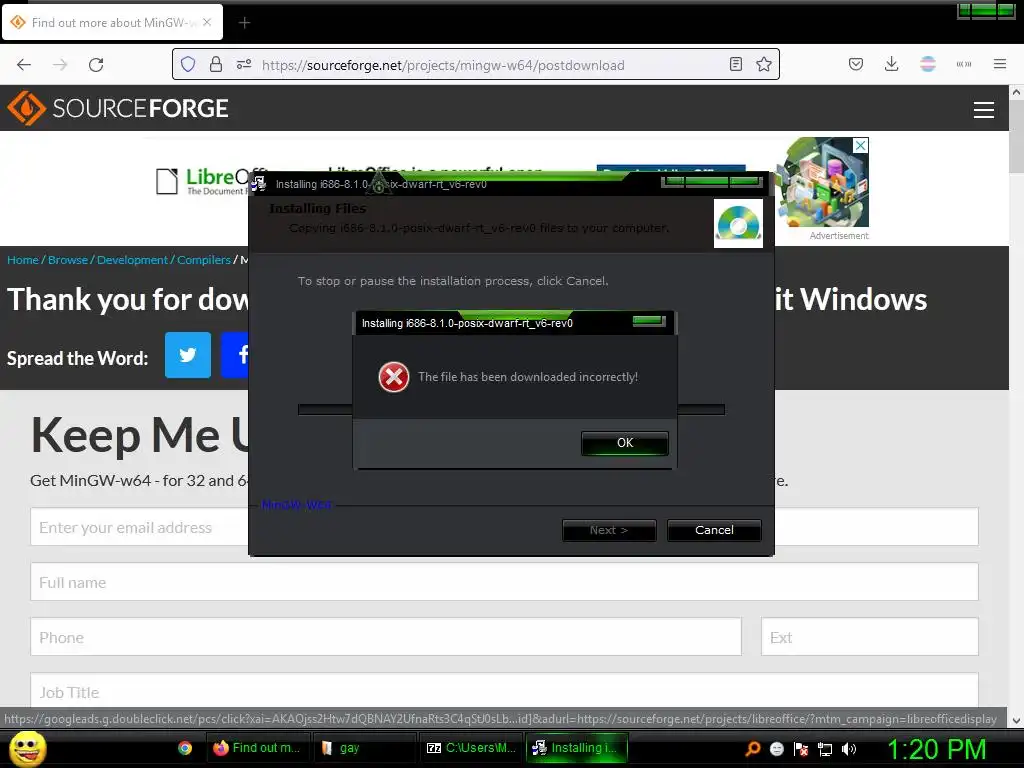
Task: Click the SourceForge logo
Action: click(118, 108)
